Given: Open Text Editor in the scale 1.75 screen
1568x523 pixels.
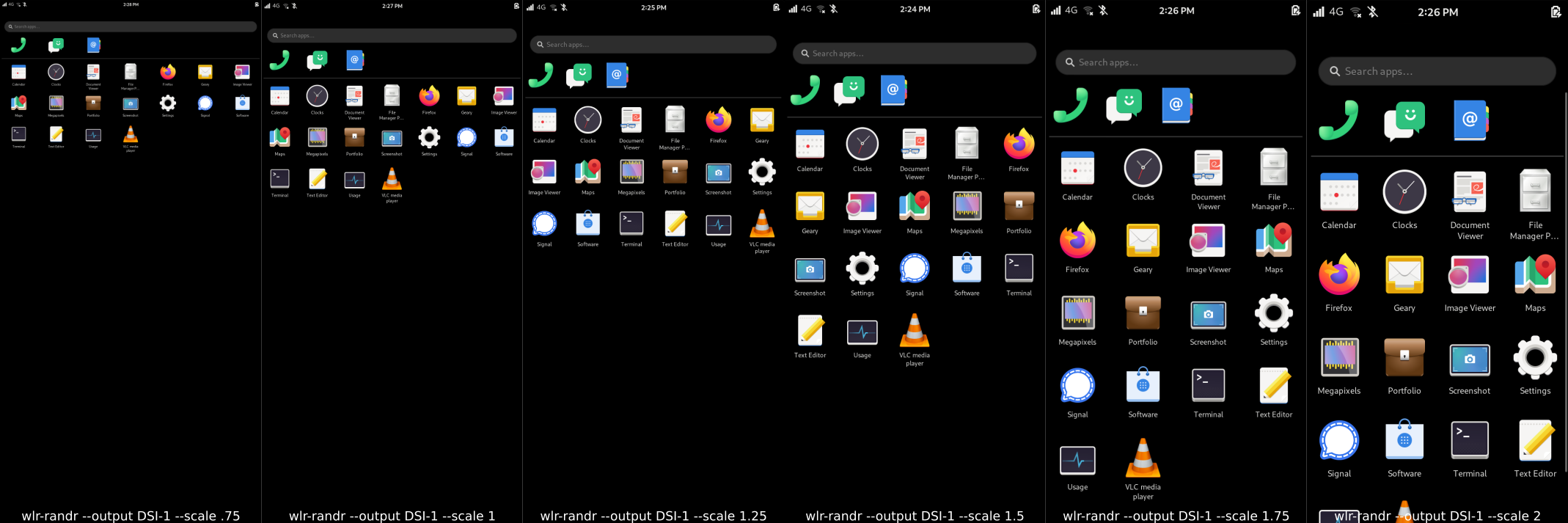Looking at the screenshot, I should (x=1274, y=385).
